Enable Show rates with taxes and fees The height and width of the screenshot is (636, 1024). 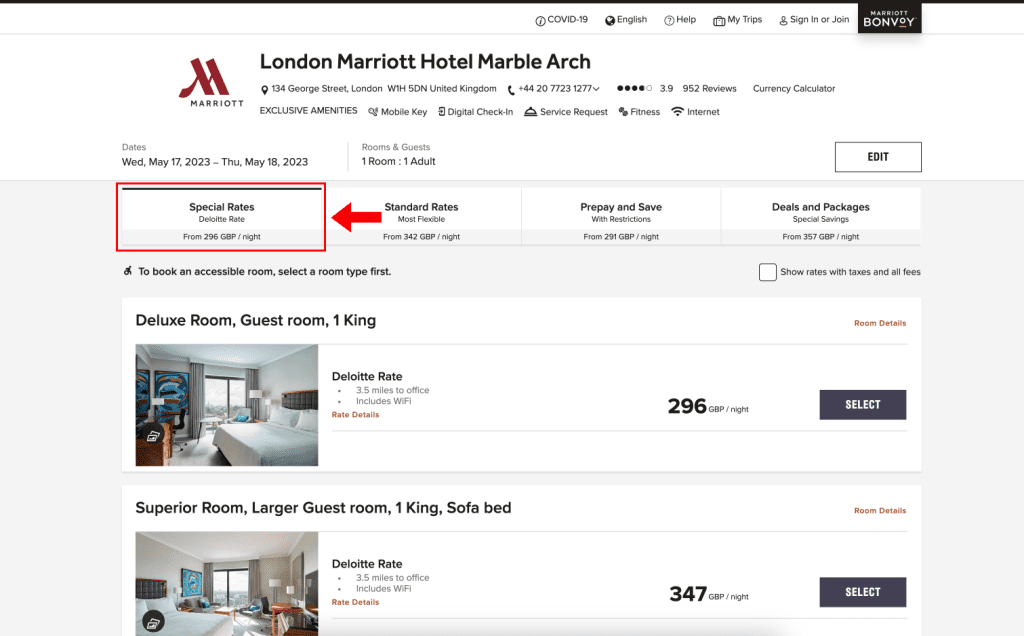tap(768, 272)
